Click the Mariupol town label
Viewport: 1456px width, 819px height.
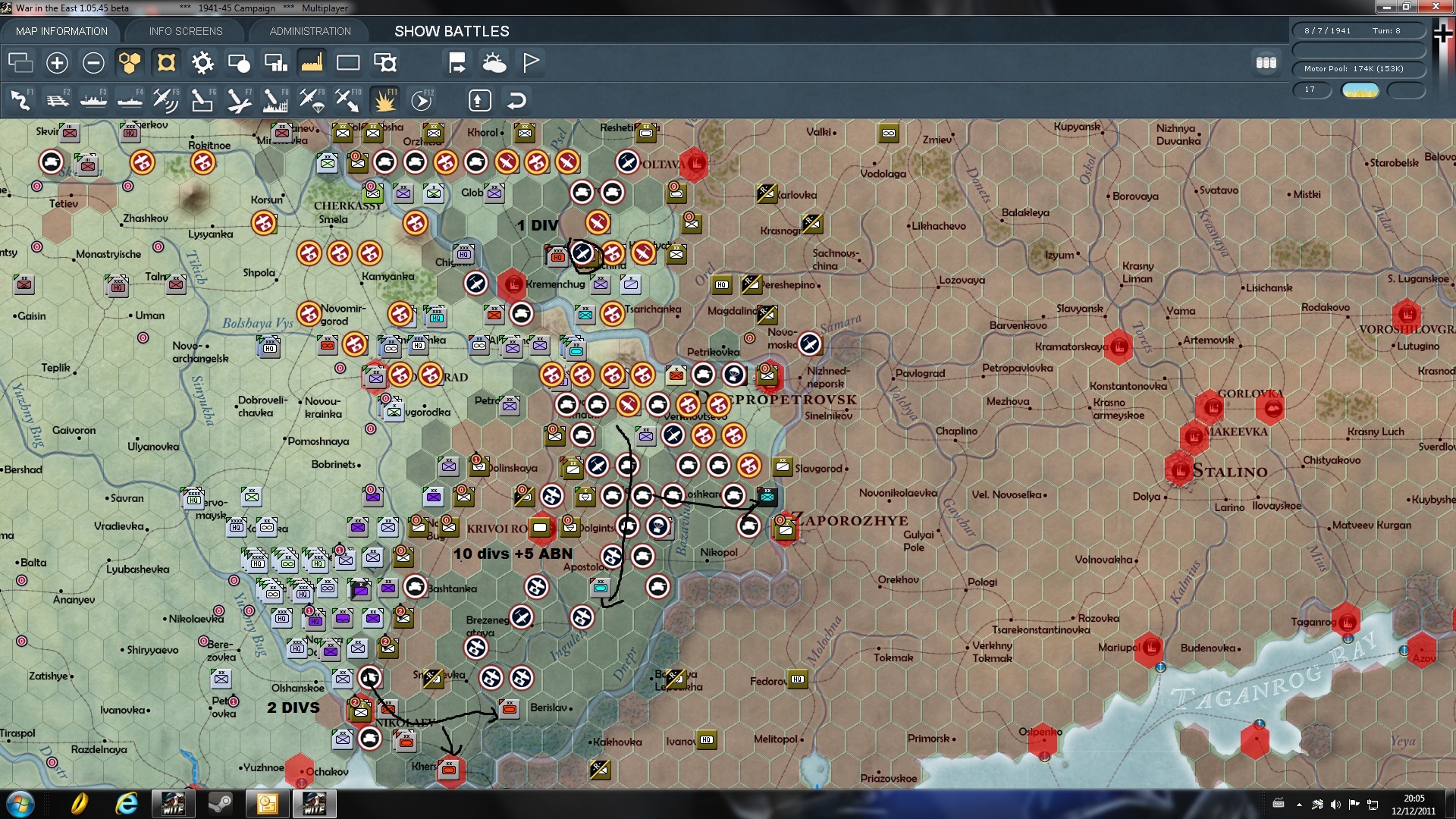pos(1119,648)
